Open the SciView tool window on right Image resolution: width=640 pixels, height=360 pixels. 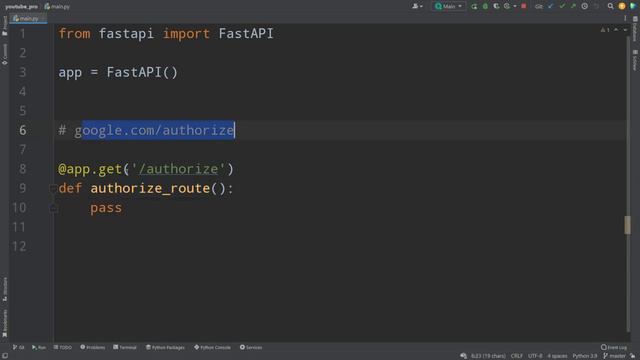point(635,60)
